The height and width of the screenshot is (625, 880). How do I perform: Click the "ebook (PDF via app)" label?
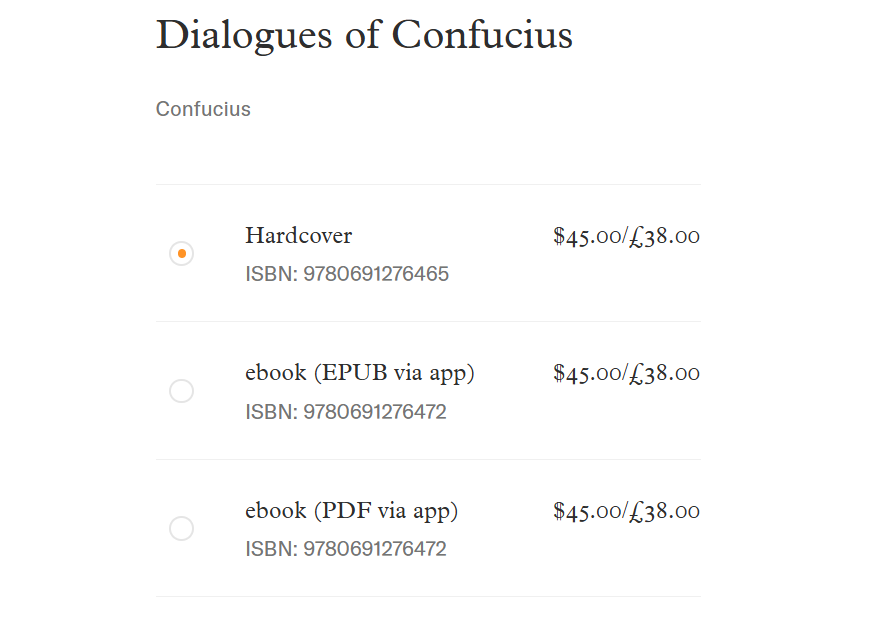[x=351, y=511]
